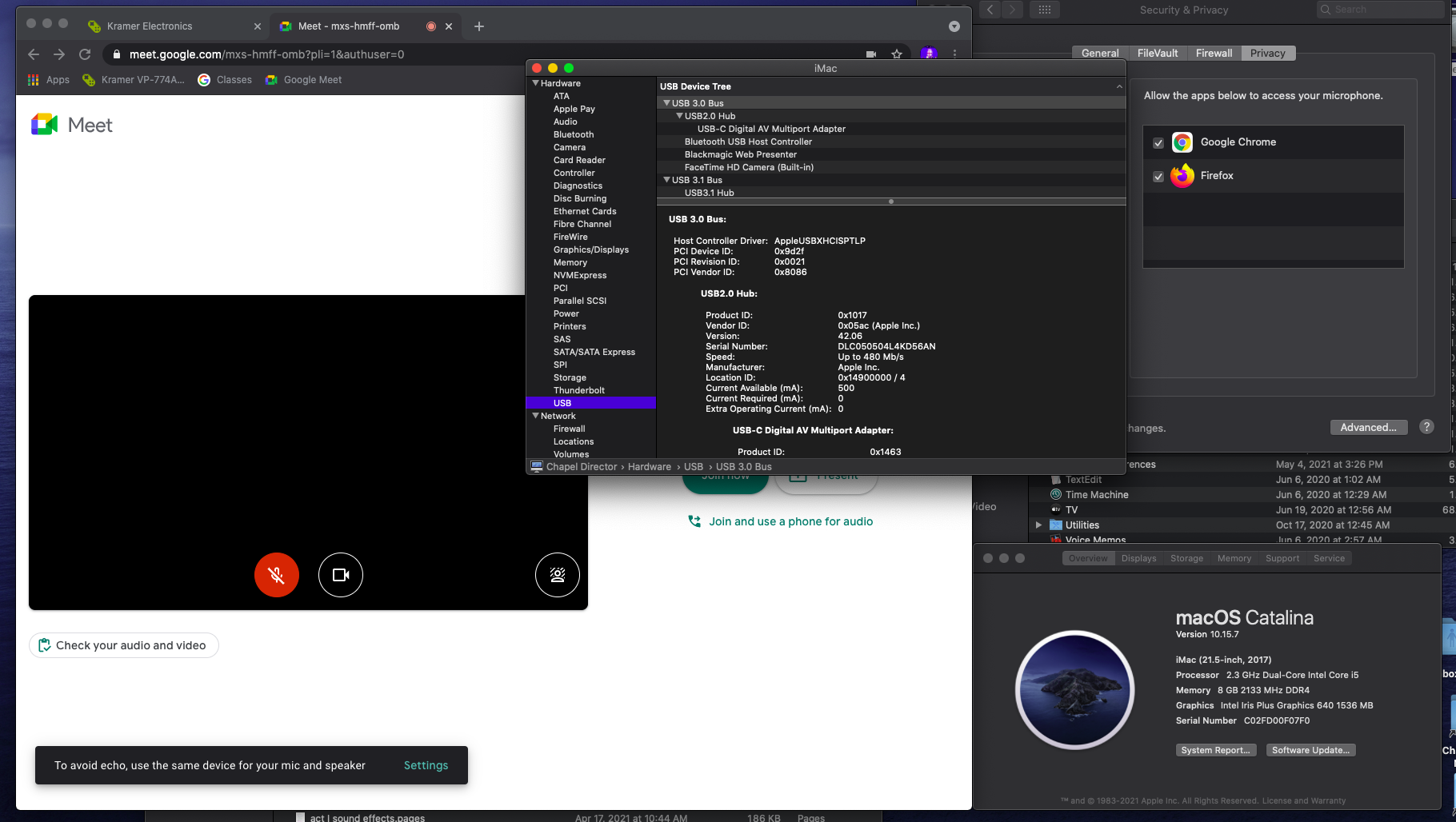Click System Preferences search field

[1380, 10]
